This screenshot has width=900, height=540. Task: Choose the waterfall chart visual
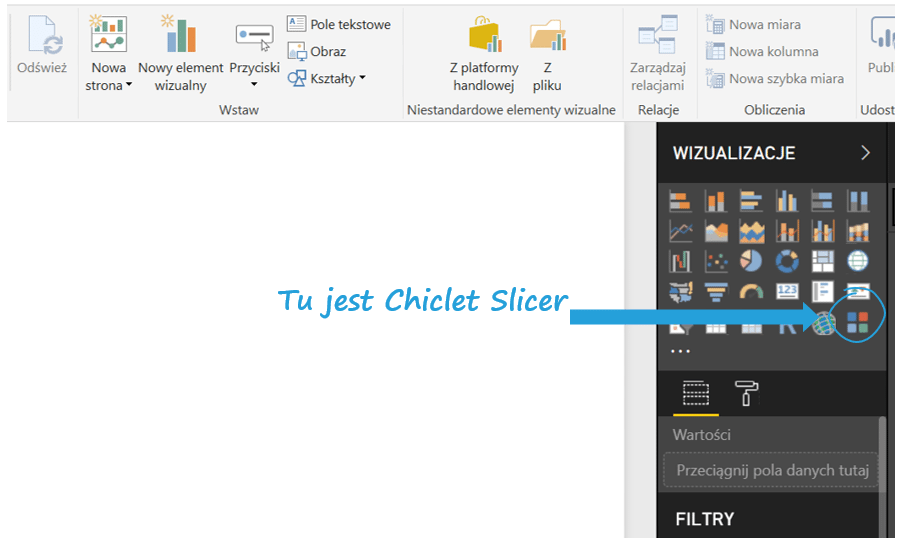pyautogui.click(x=681, y=261)
